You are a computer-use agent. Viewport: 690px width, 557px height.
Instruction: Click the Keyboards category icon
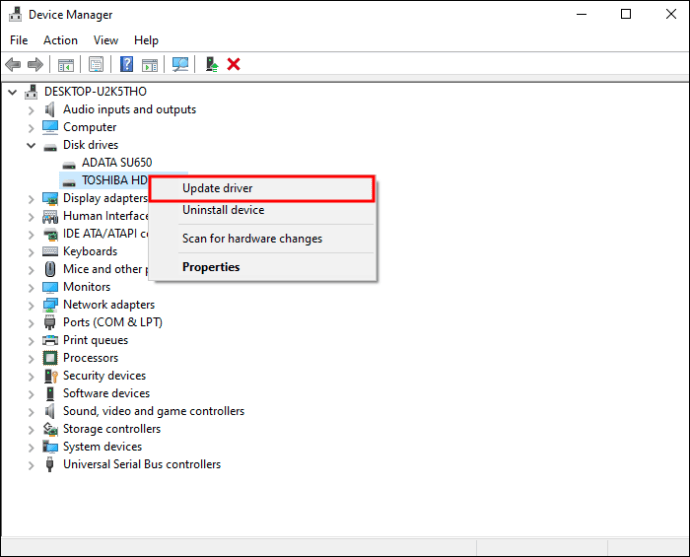[50, 251]
